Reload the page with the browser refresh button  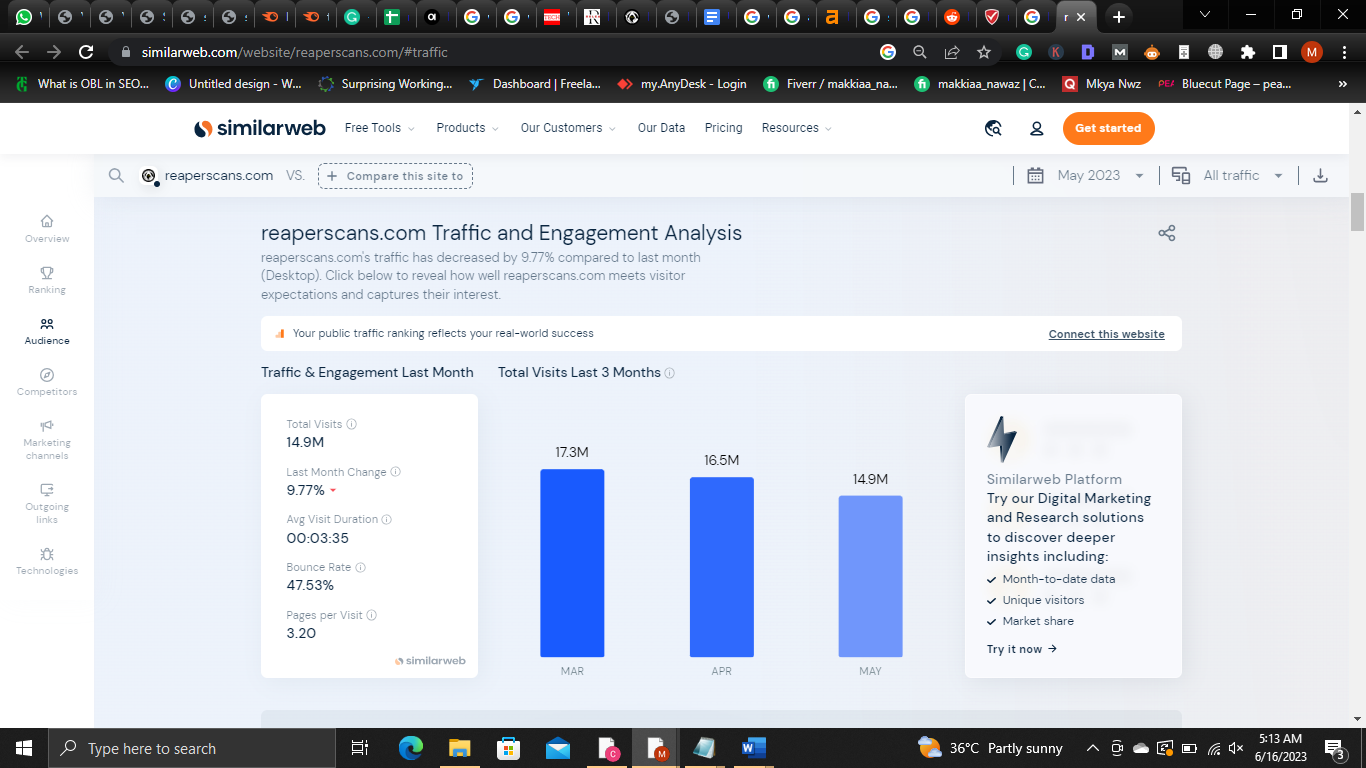(x=86, y=52)
